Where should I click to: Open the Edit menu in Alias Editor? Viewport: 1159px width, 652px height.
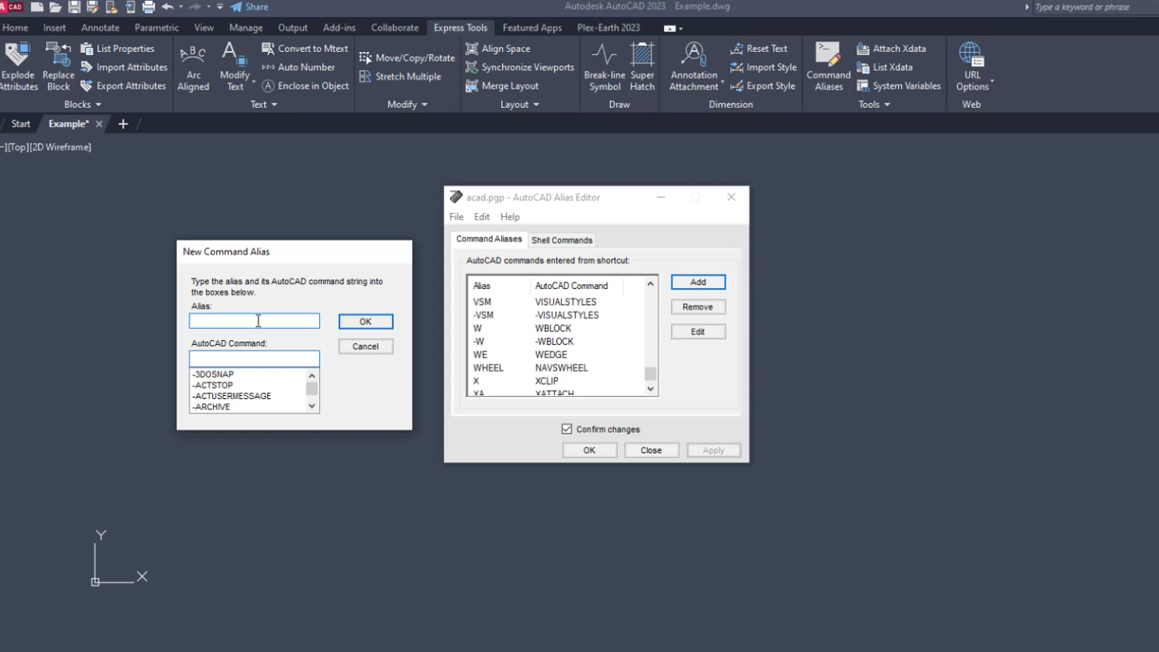tap(482, 217)
